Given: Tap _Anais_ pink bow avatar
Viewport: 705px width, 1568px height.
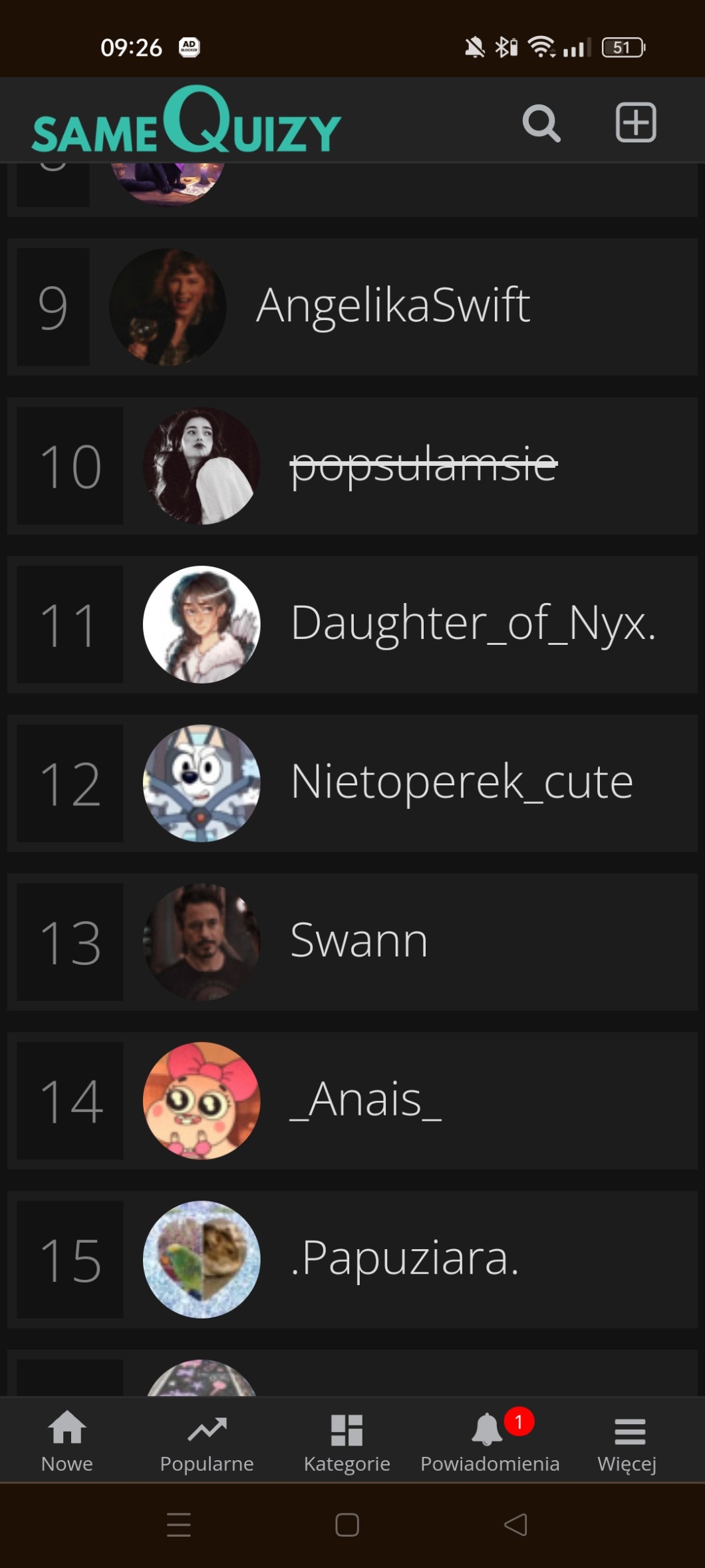Looking at the screenshot, I should (x=202, y=1101).
